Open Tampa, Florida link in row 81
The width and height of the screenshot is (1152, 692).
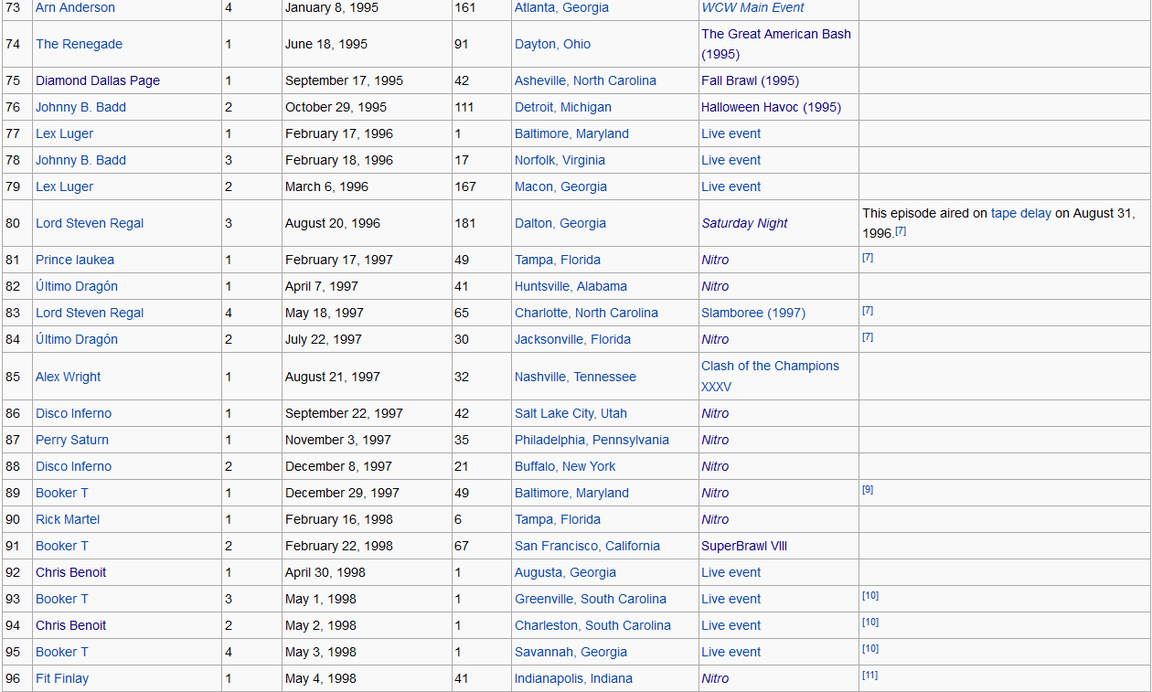point(558,260)
